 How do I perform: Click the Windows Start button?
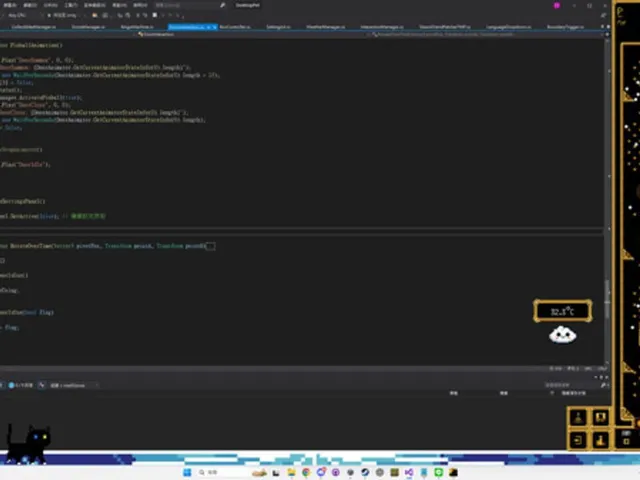pos(187,472)
